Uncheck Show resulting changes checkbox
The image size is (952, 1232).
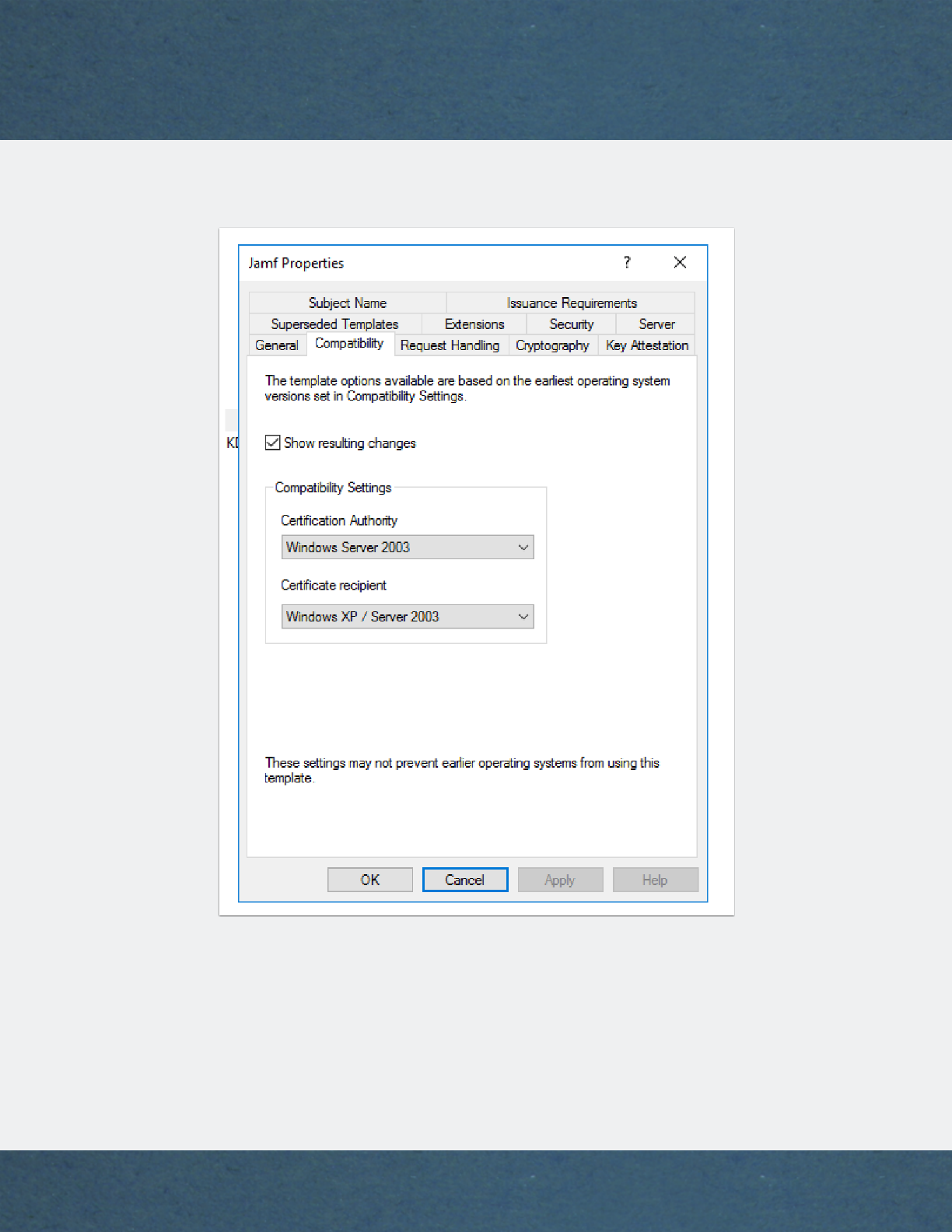[273, 443]
